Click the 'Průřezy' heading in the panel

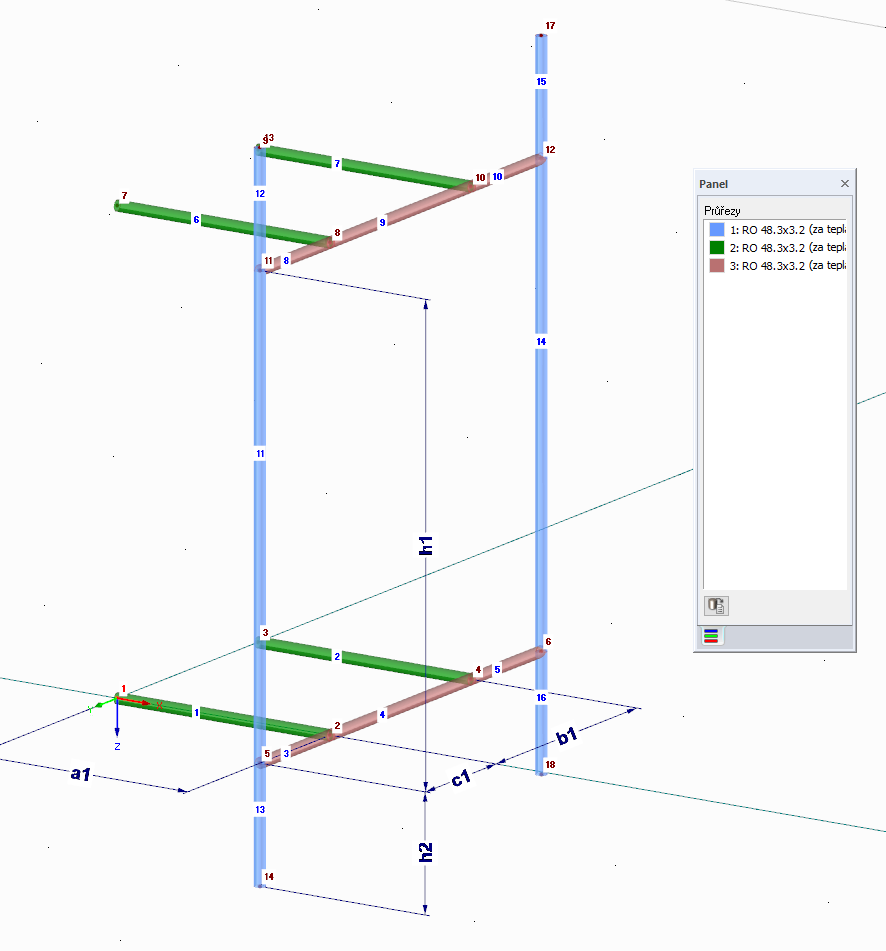coord(722,211)
